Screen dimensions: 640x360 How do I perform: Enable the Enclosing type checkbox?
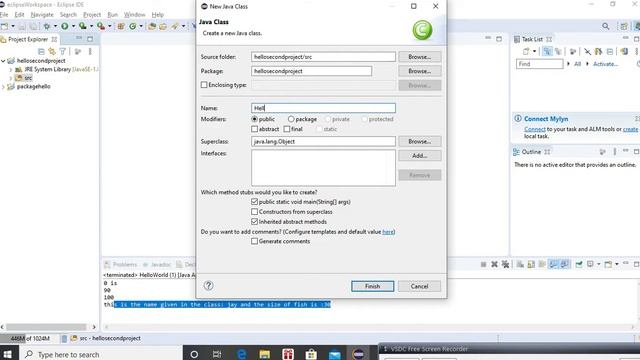[204, 85]
